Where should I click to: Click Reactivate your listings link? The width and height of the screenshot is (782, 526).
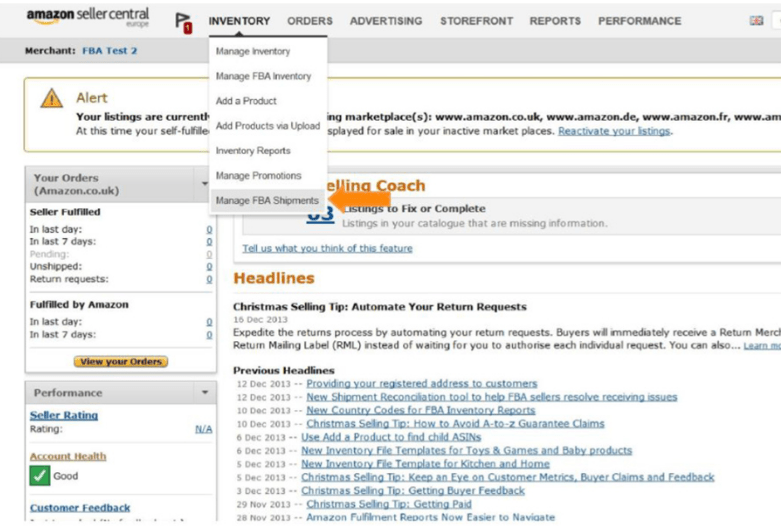coord(614,131)
